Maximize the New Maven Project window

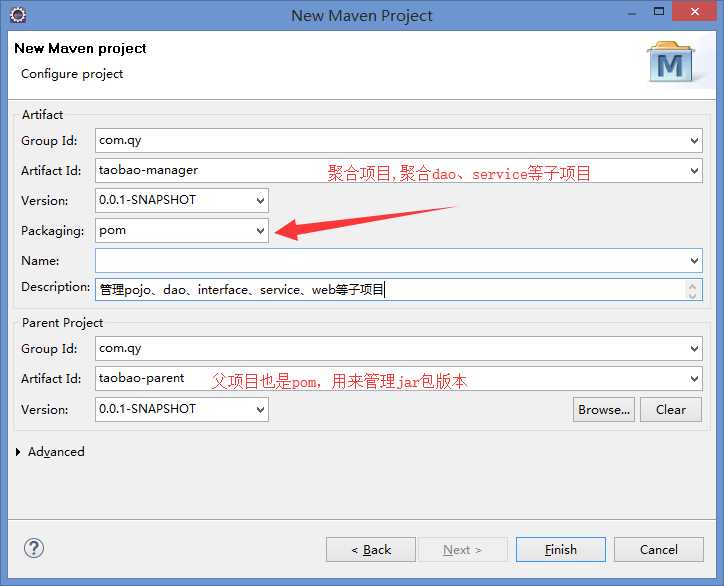point(659,12)
